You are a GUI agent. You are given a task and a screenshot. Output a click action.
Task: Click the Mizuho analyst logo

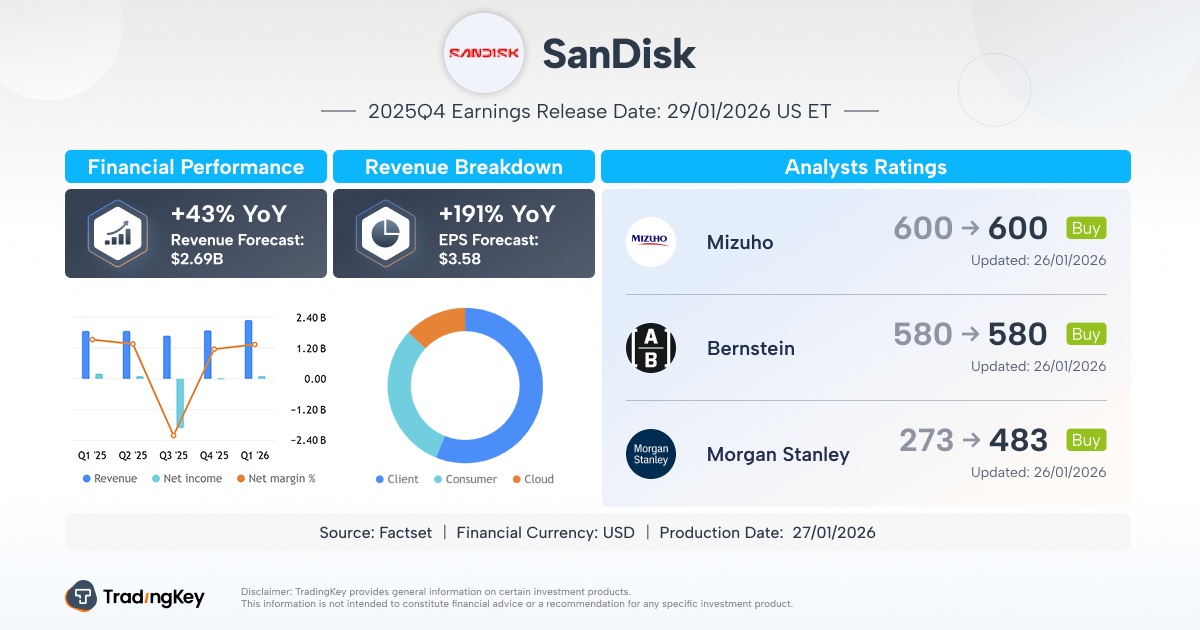pyautogui.click(x=651, y=242)
